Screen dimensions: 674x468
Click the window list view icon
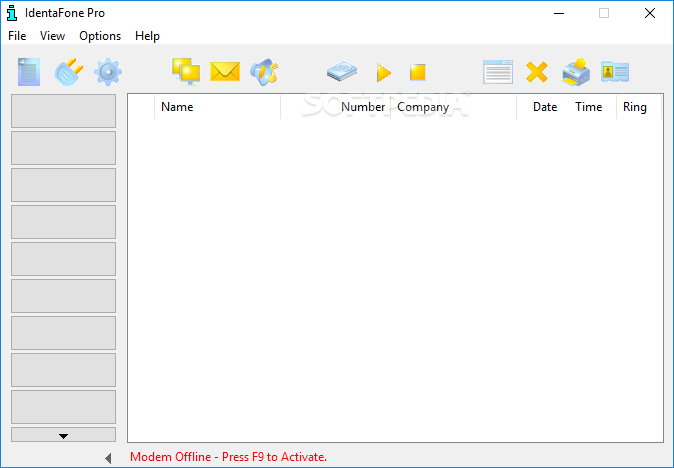click(498, 72)
